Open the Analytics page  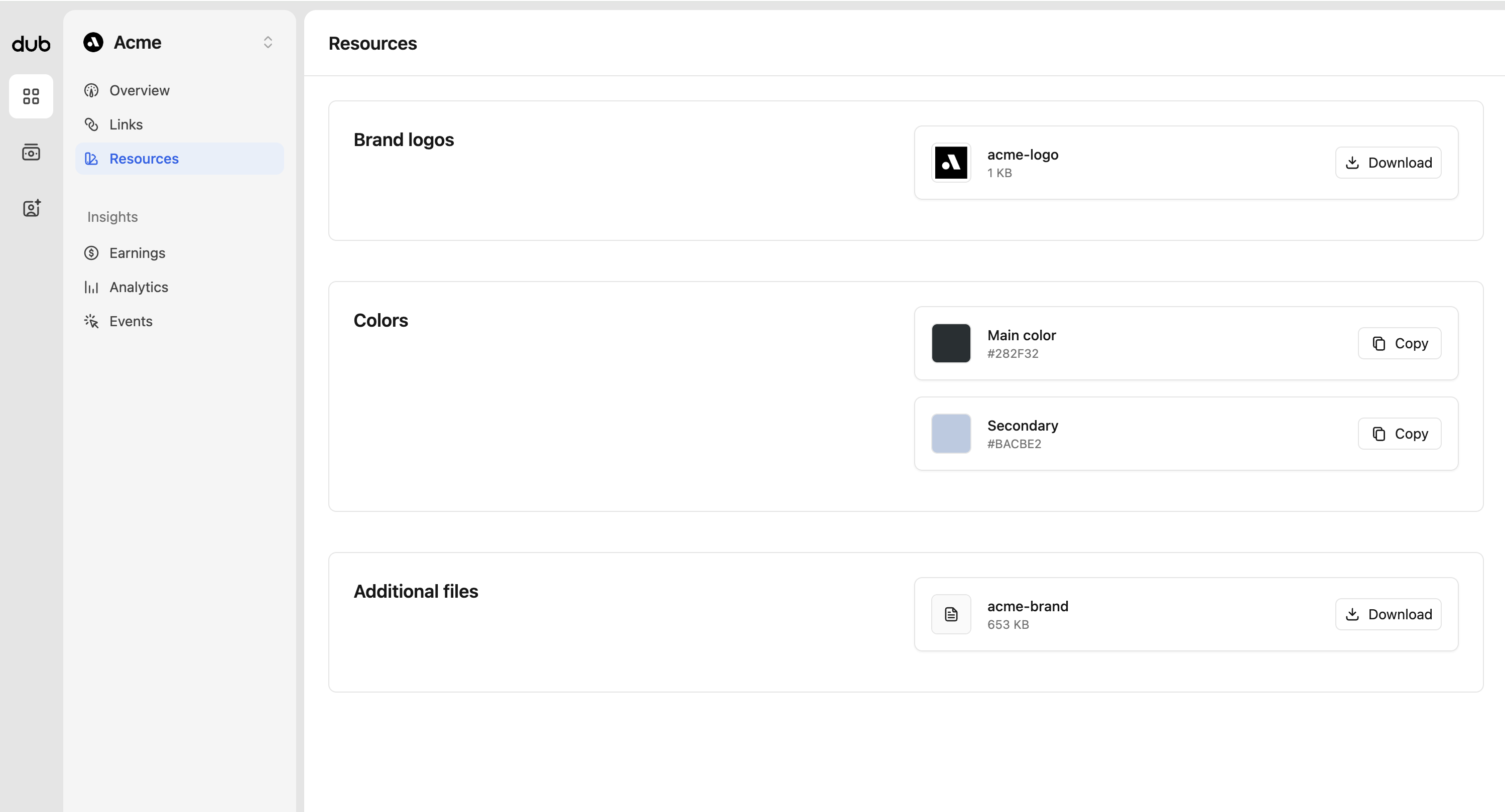[x=179, y=288]
